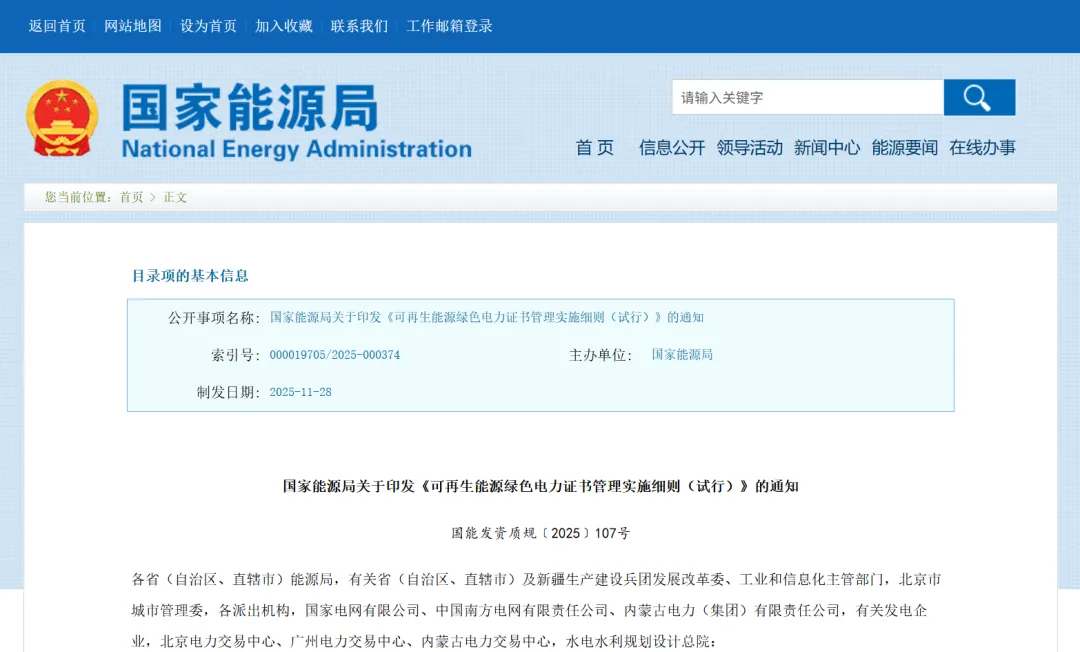Click the national emblem logo
The image size is (1080, 652).
(x=62, y=117)
